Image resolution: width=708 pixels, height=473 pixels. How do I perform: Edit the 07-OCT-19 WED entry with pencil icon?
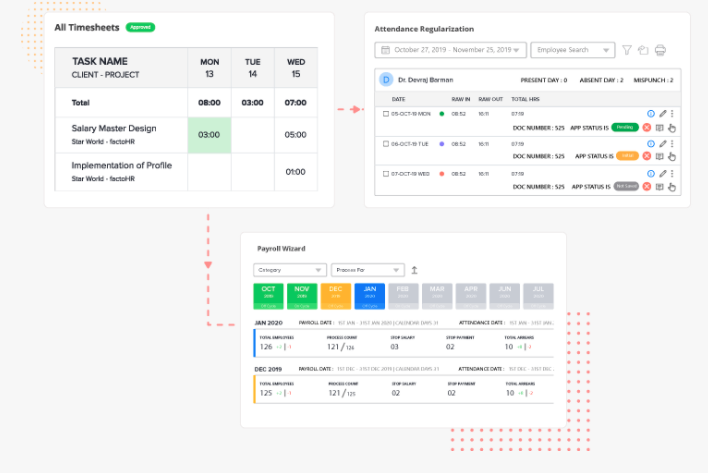click(x=662, y=174)
